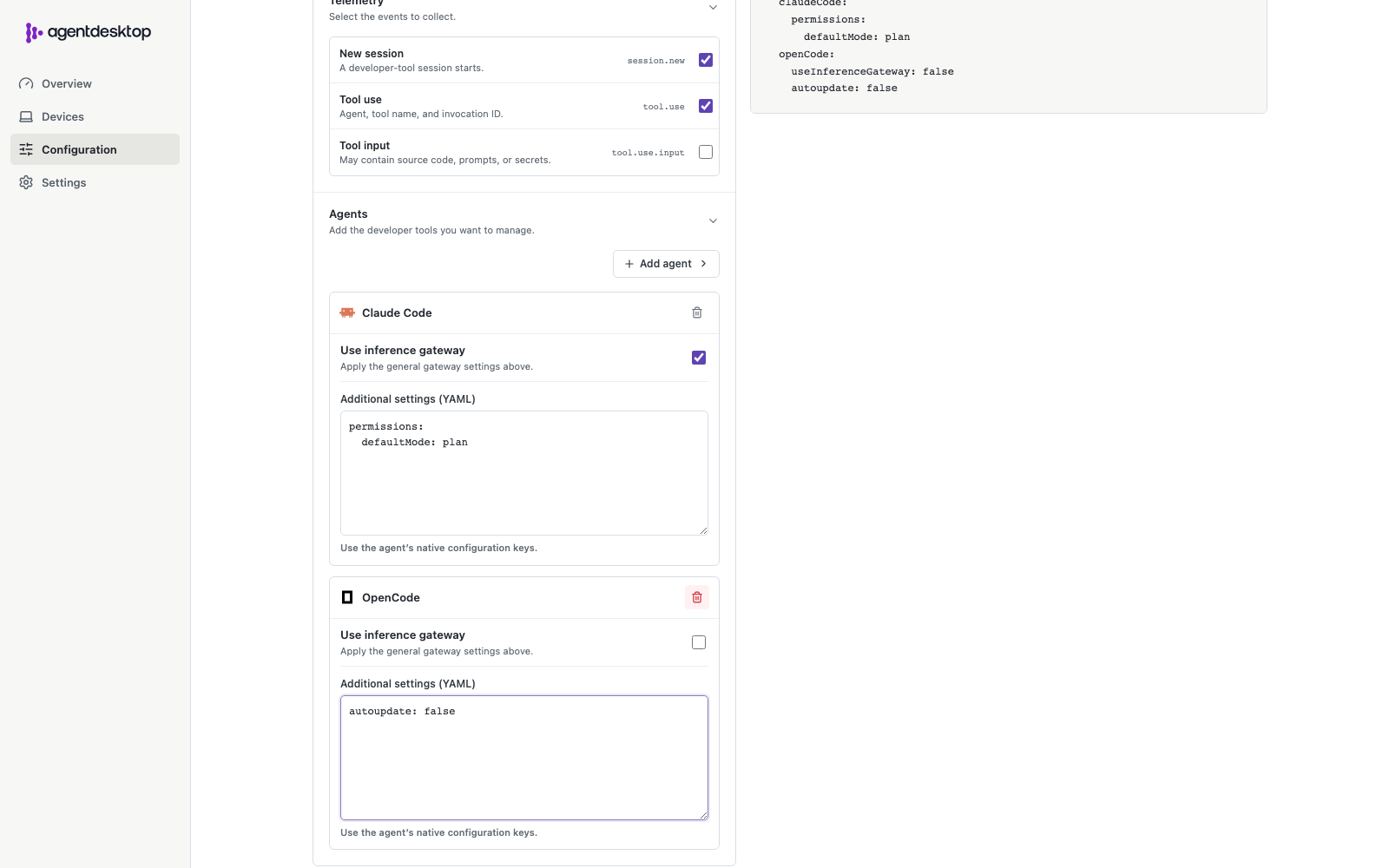Toggle the Tool use checkbox

[706, 106]
